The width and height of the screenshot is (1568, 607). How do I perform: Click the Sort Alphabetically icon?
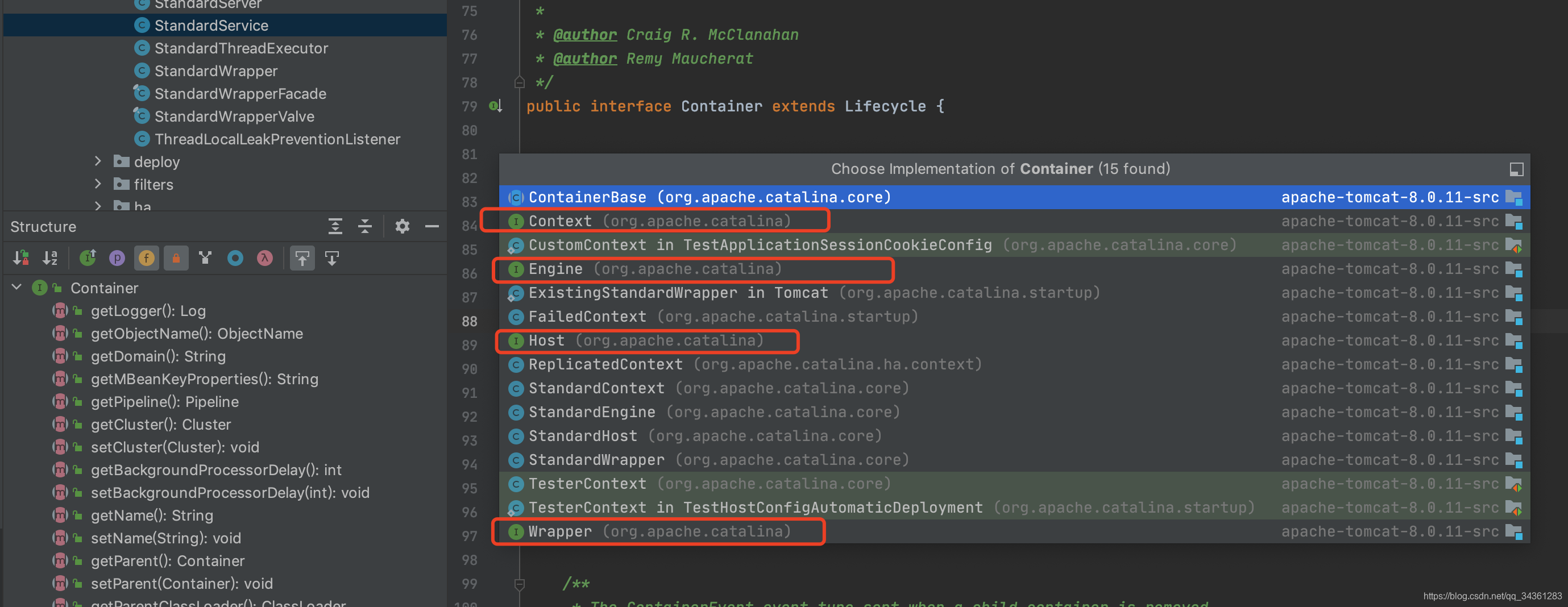(x=51, y=258)
